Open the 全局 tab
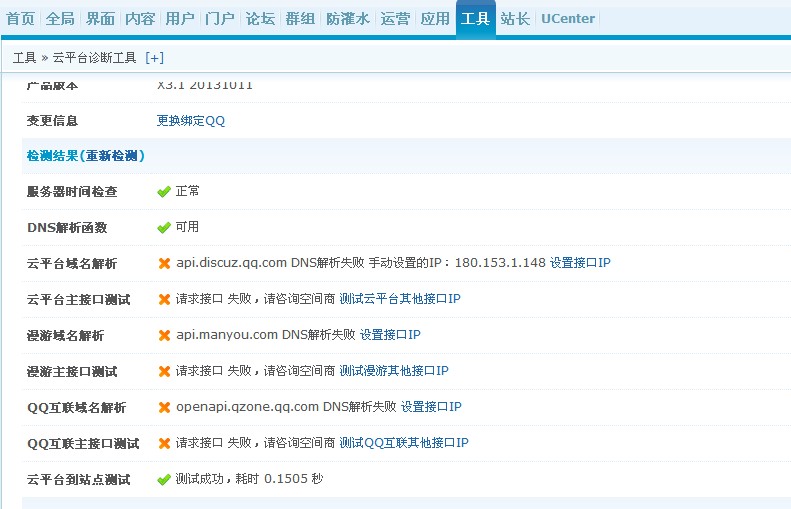 (x=60, y=19)
